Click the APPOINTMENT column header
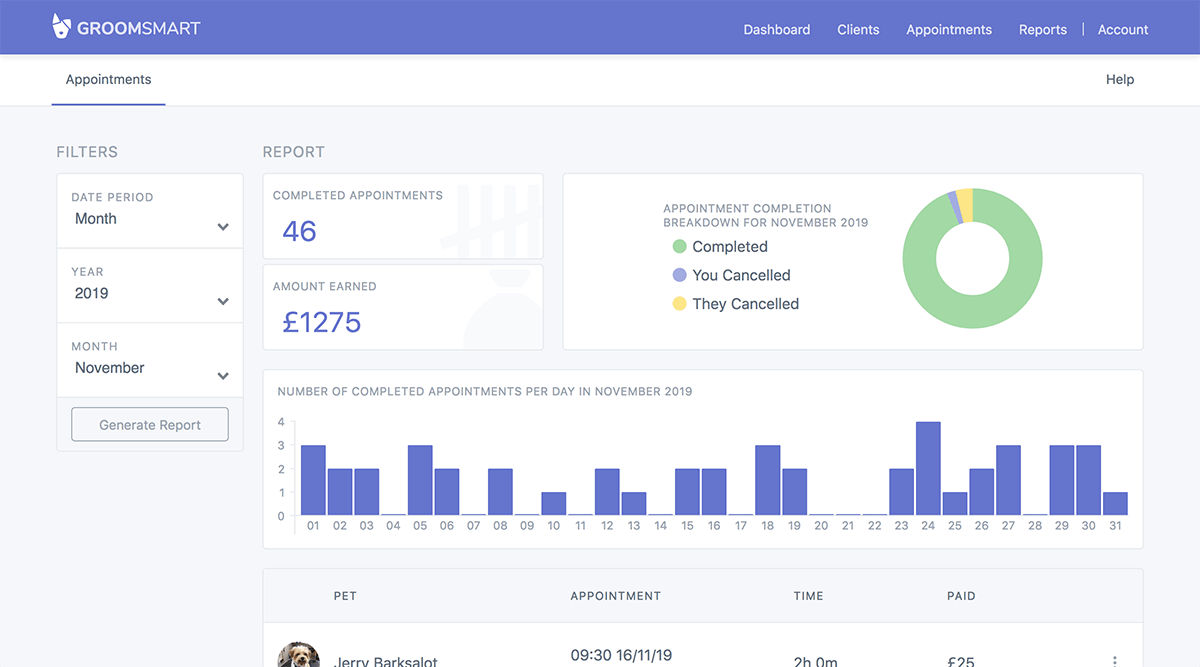1200x667 pixels. click(x=615, y=596)
